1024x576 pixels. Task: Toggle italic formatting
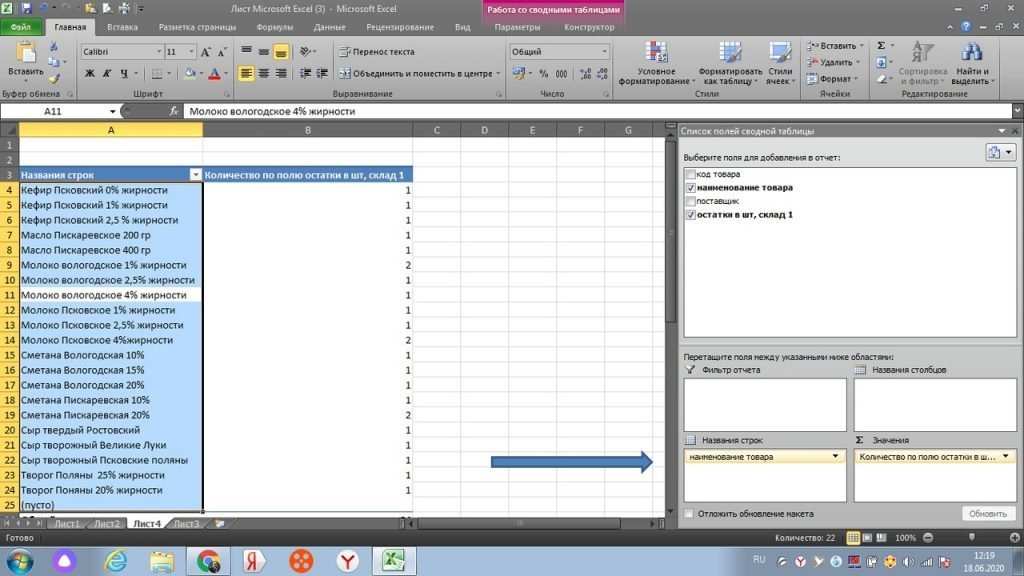pos(106,74)
